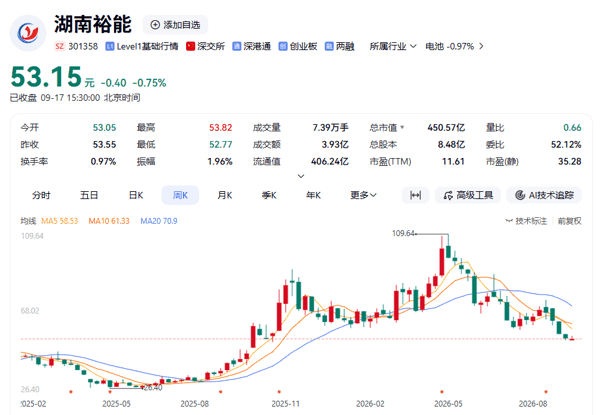Click the arrow after 电池 -0.97%

pyautogui.click(x=481, y=46)
